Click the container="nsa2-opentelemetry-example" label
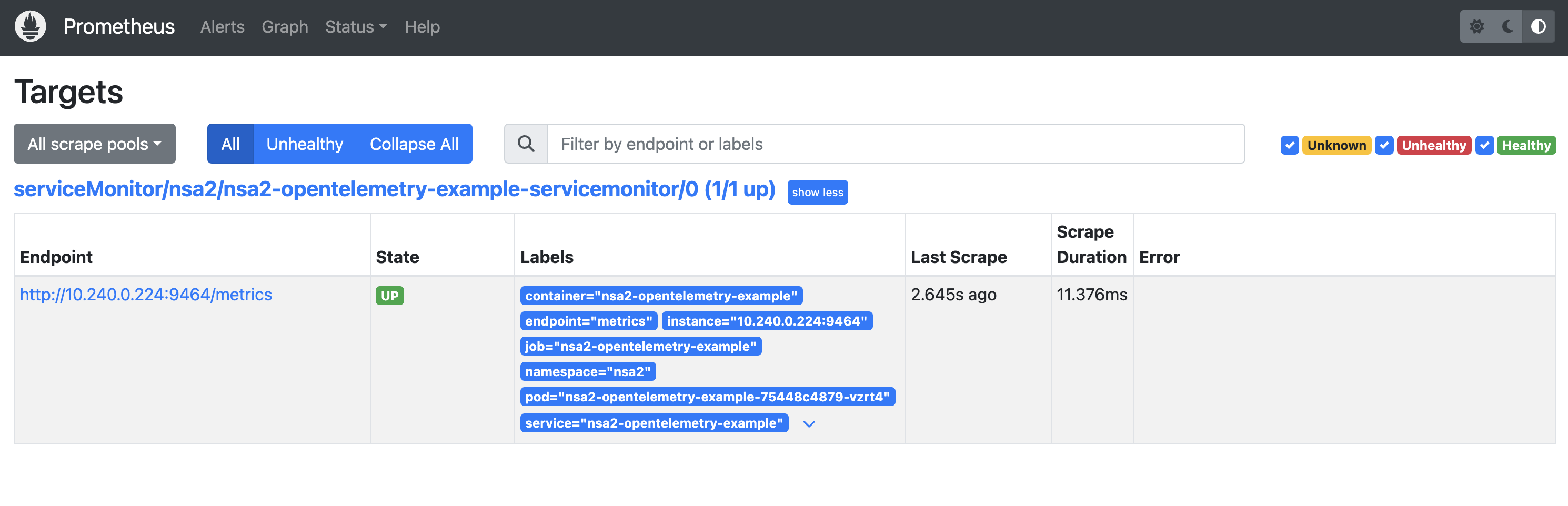This screenshot has width=1568, height=506. tap(661, 296)
